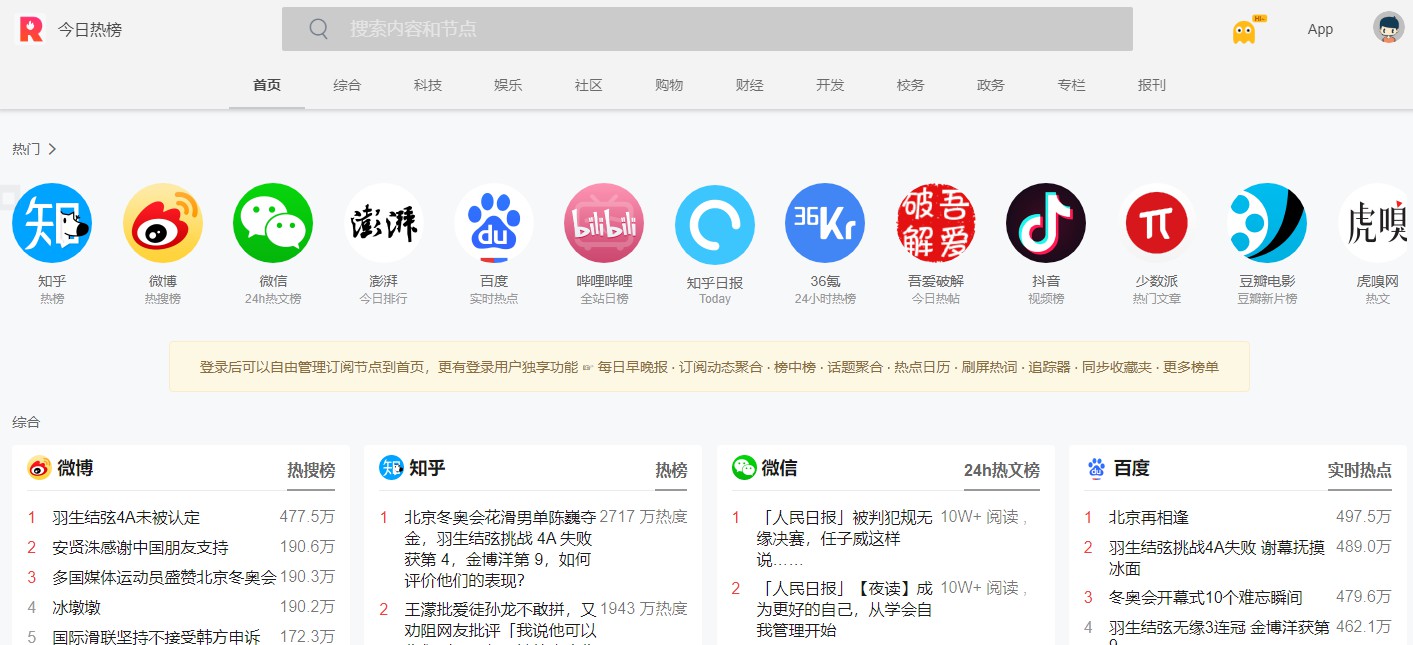Expand the 热门 section chevron
Viewport: 1413px width, 645px height.
point(52,149)
